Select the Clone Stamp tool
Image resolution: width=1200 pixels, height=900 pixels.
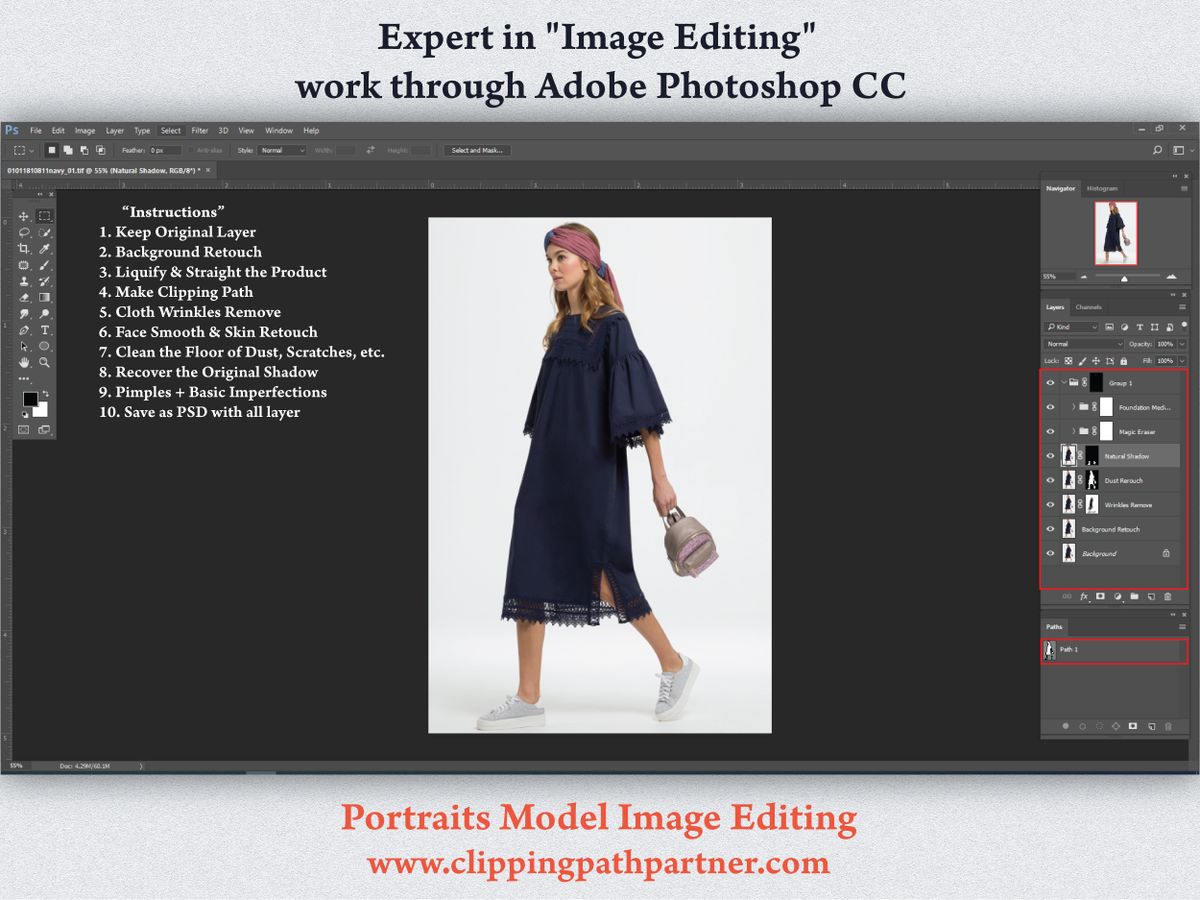click(24, 281)
